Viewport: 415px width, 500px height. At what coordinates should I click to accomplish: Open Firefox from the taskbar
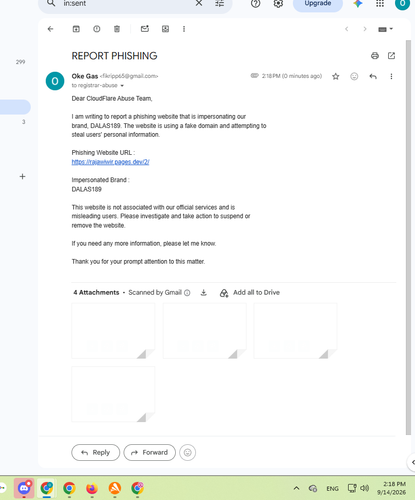click(x=92, y=488)
